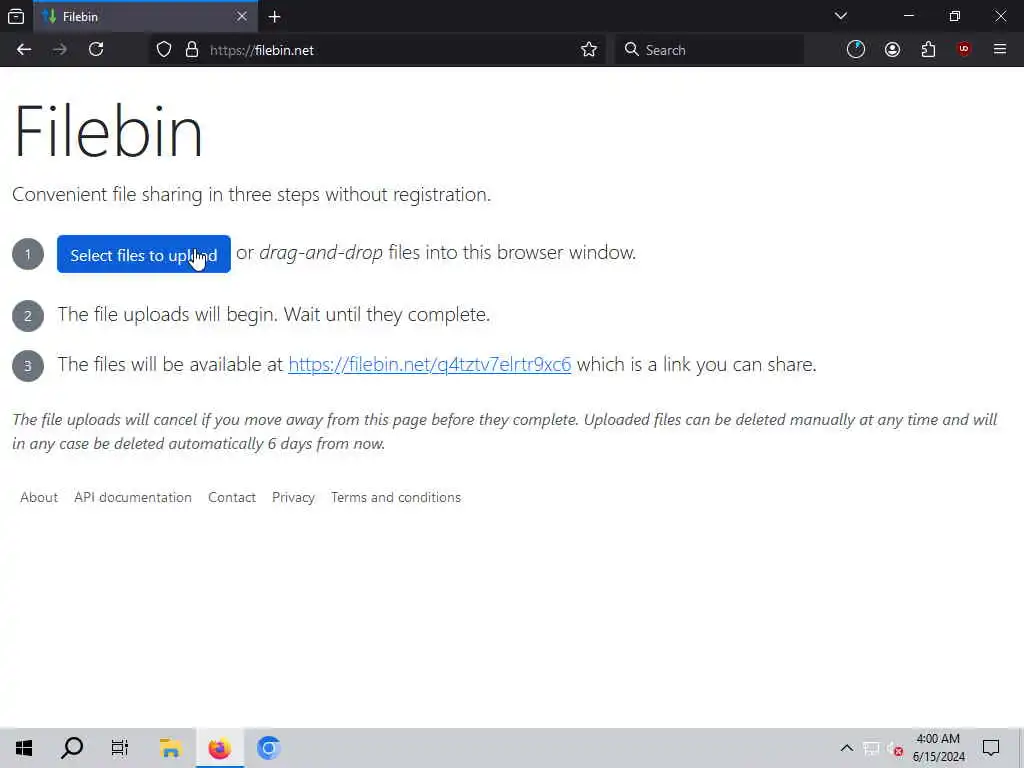This screenshot has height=768, width=1024.
Task: Open the Extensions puzzle icon
Action: pyautogui.click(x=928, y=50)
